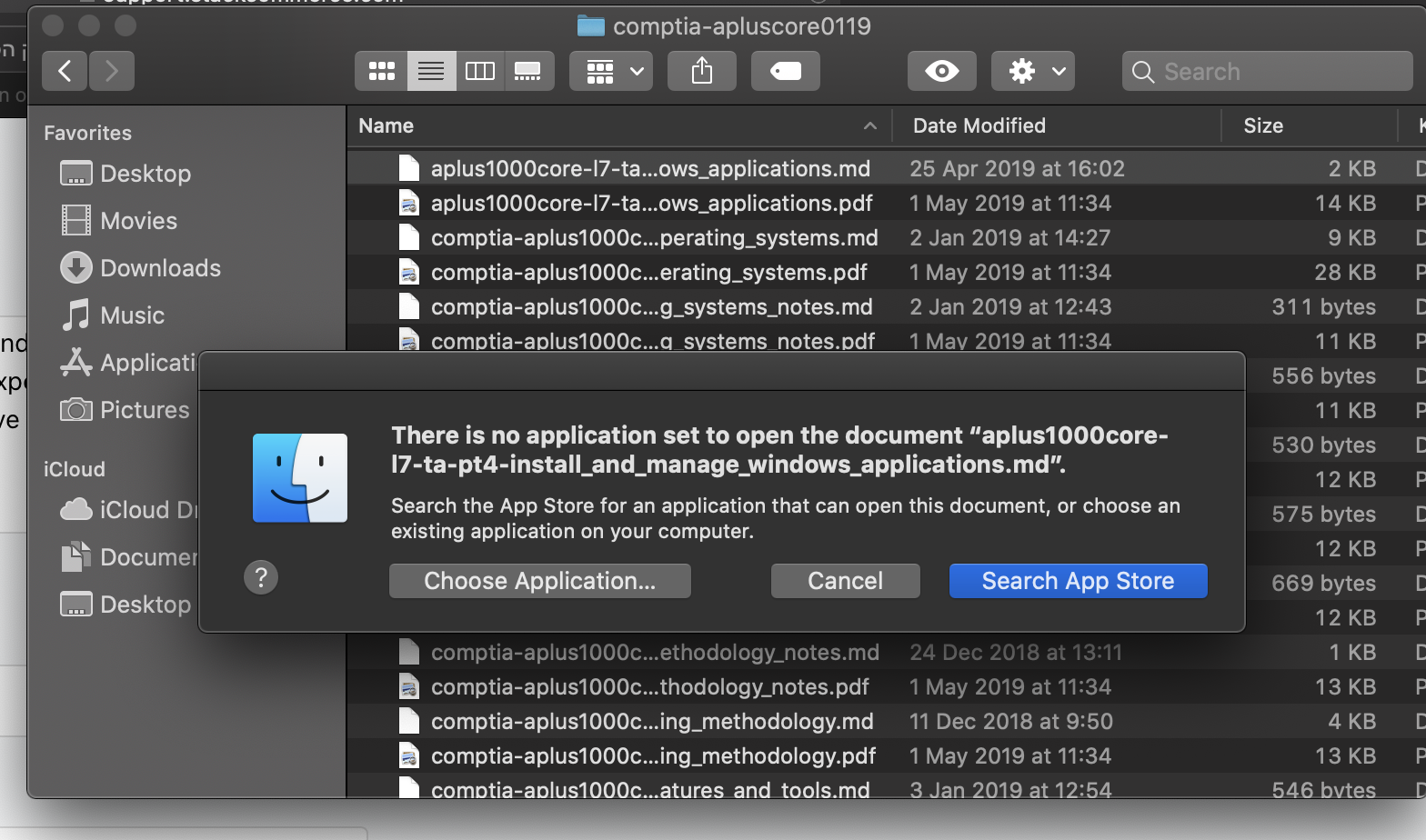The height and width of the screenshot is (840, 1426).
Task: Select comptia-aplus1000c...thodology_notes.pdf file
Action: (887, 686)
